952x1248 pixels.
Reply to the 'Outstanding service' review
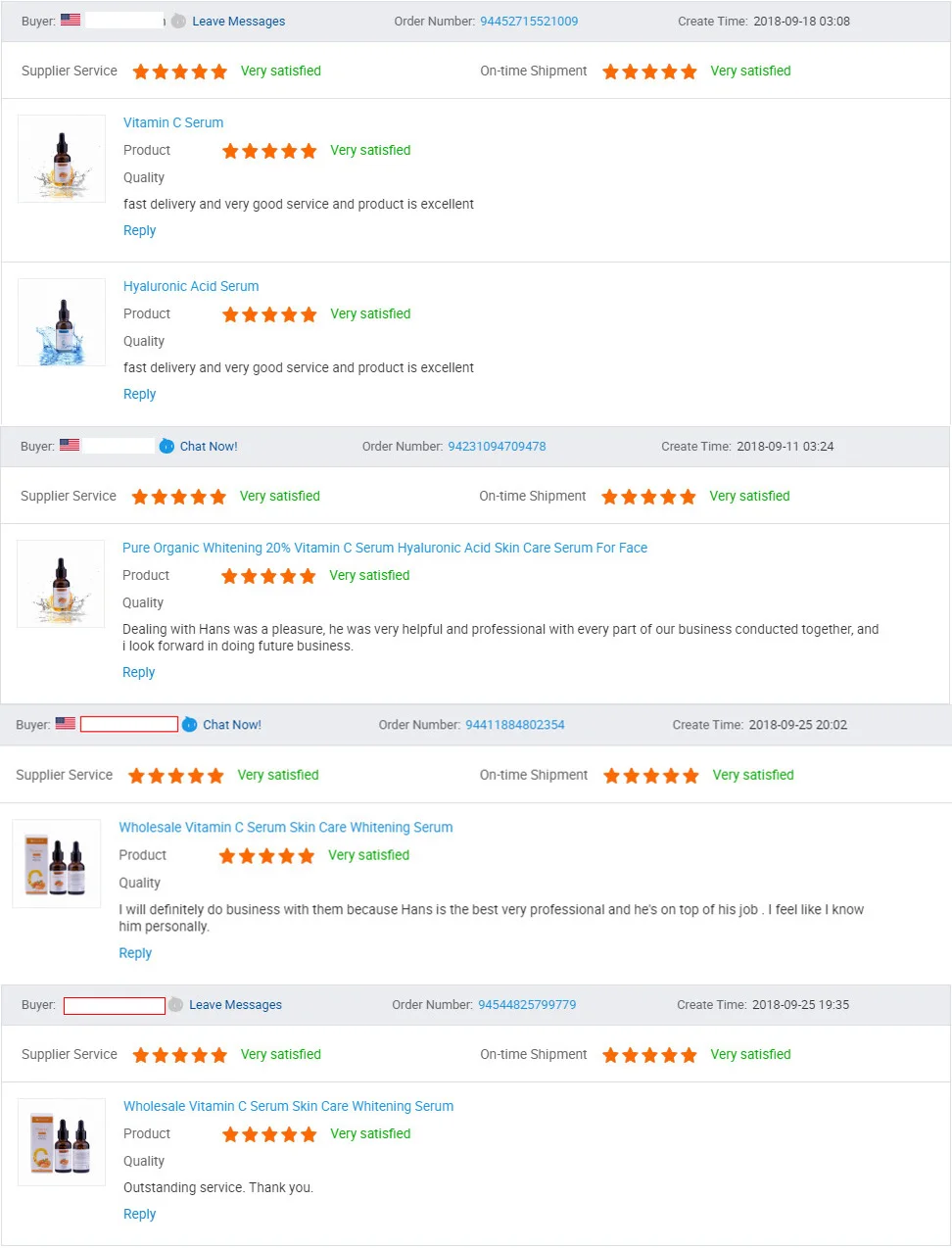coord(139,1214)
